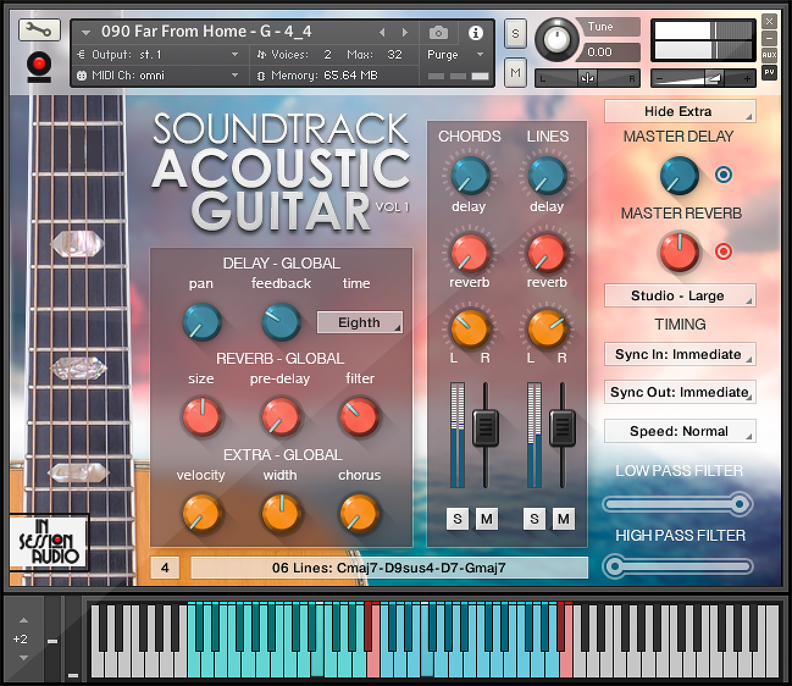This screenshot has width=792, height=686.
Task: Minimize the instrument view with the minus icon
Action: [x=769, y=38]
